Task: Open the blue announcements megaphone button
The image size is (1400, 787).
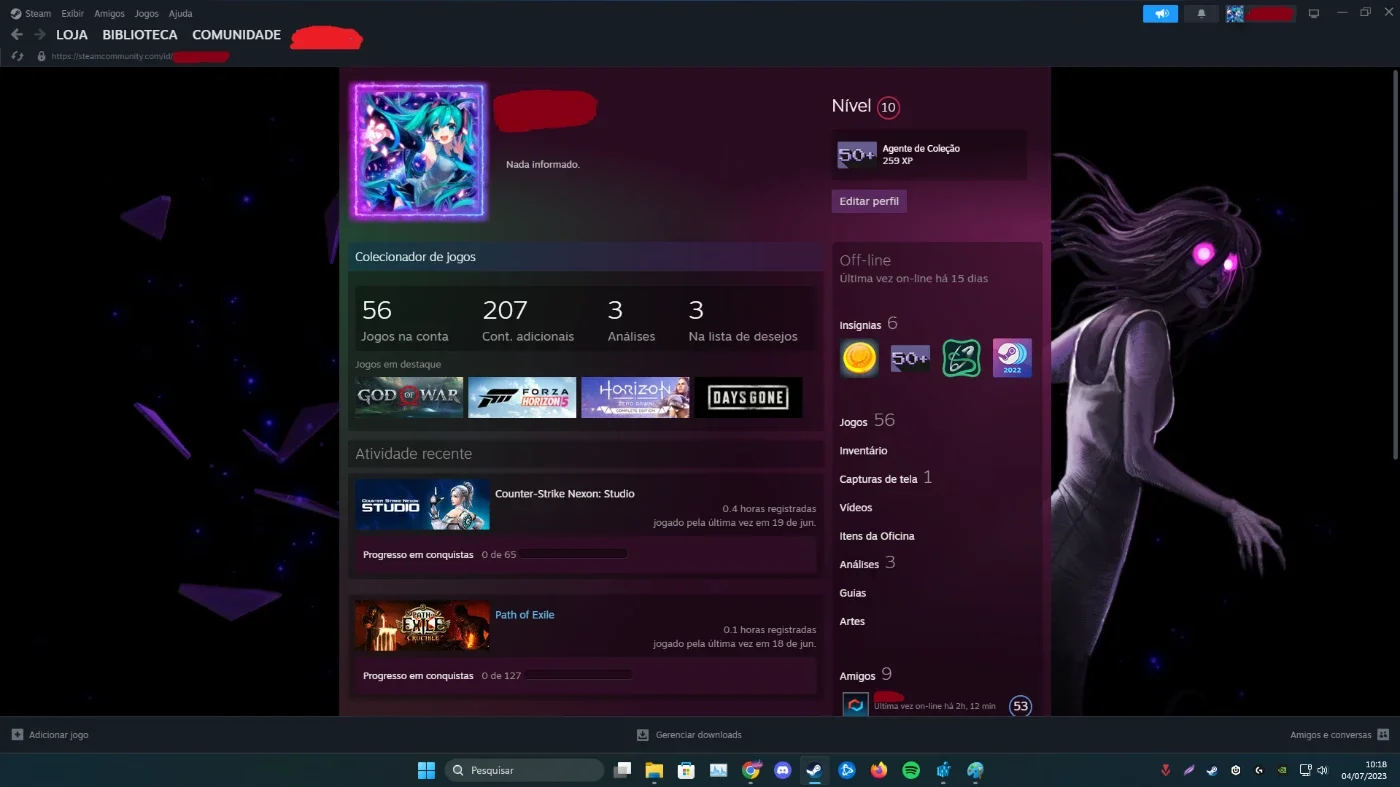Action: pyautogui.click(x=1160, y=14)
